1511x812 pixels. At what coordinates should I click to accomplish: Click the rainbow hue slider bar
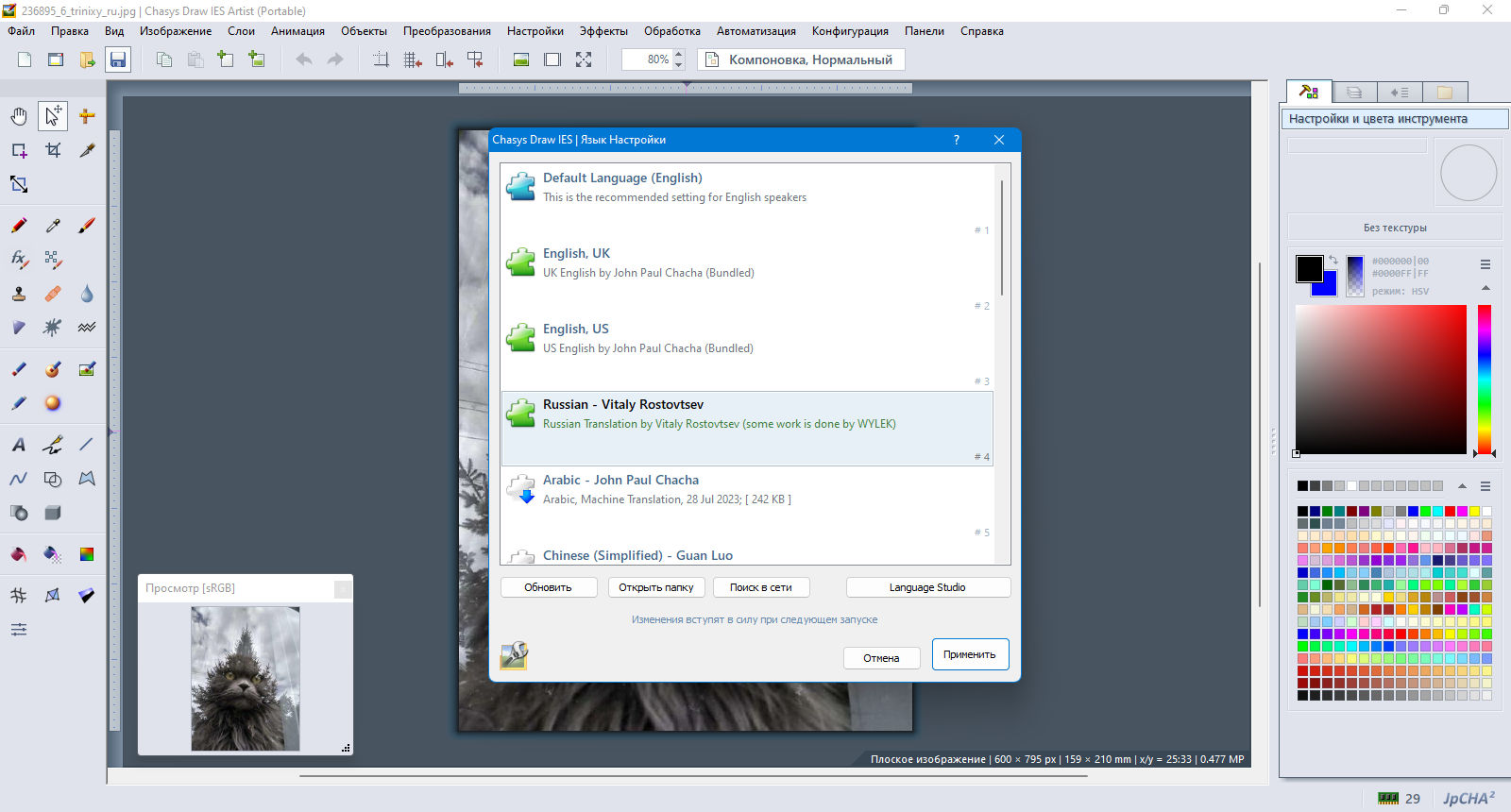(x=1485, y=380)
